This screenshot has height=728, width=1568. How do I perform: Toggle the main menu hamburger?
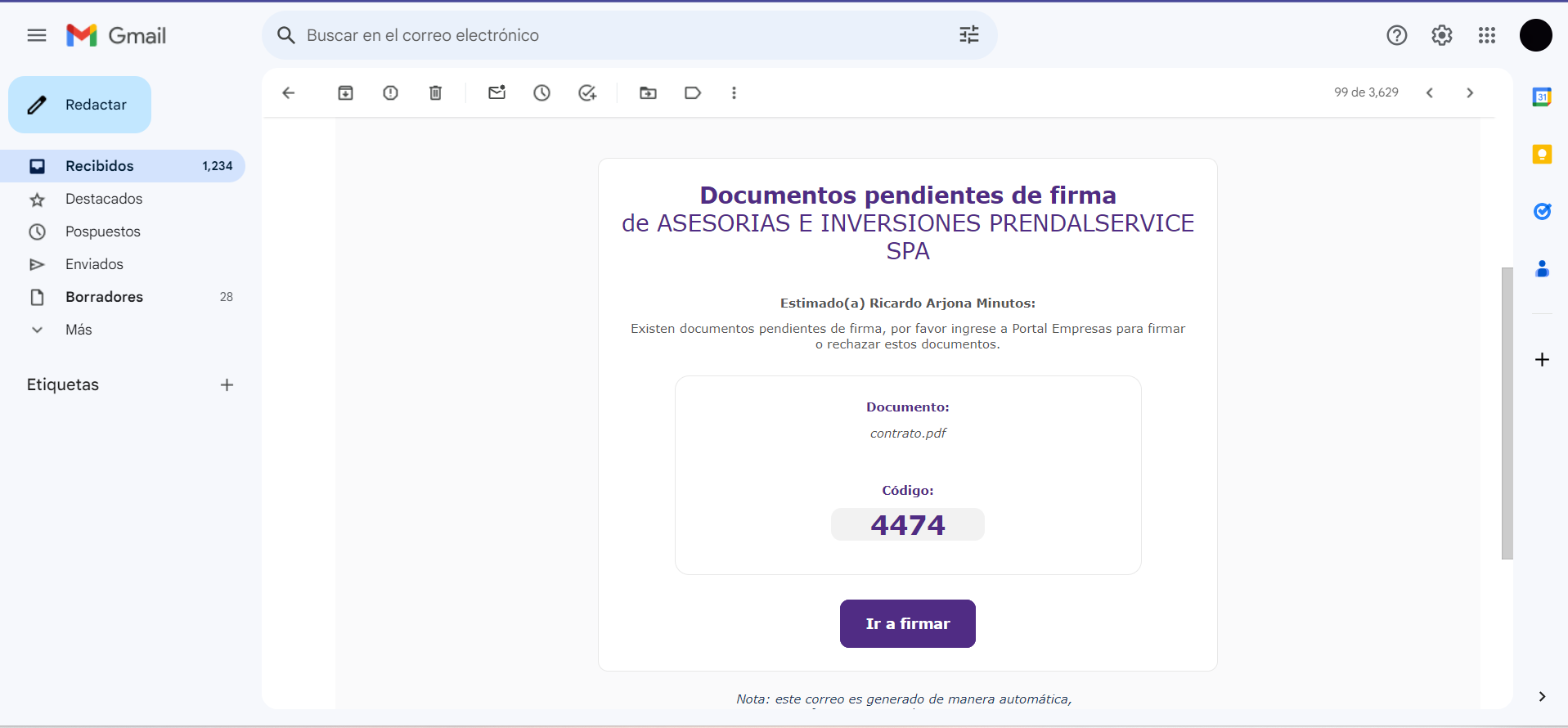coord(37,35)
